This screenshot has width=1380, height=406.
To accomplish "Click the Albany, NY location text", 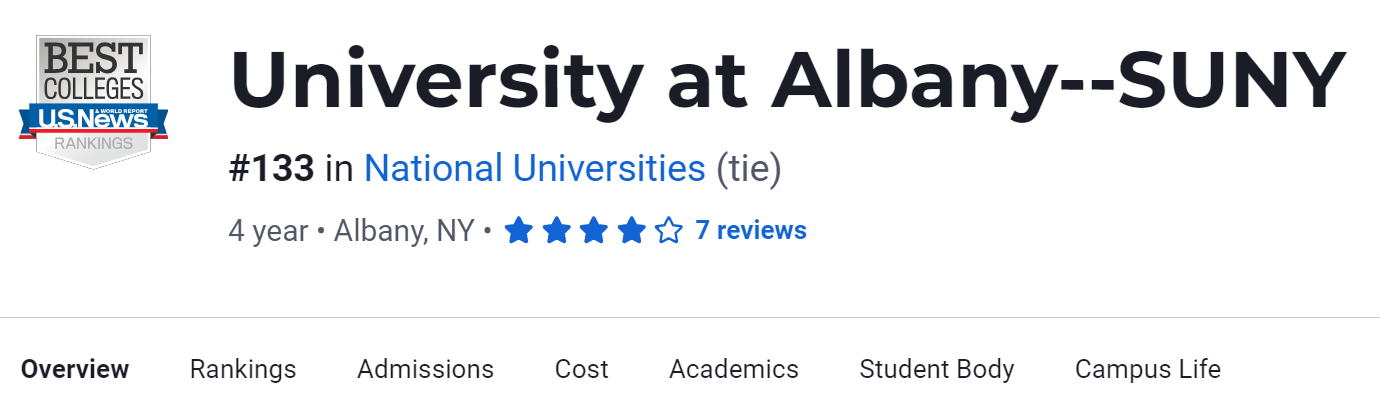I will click(404, 231).
